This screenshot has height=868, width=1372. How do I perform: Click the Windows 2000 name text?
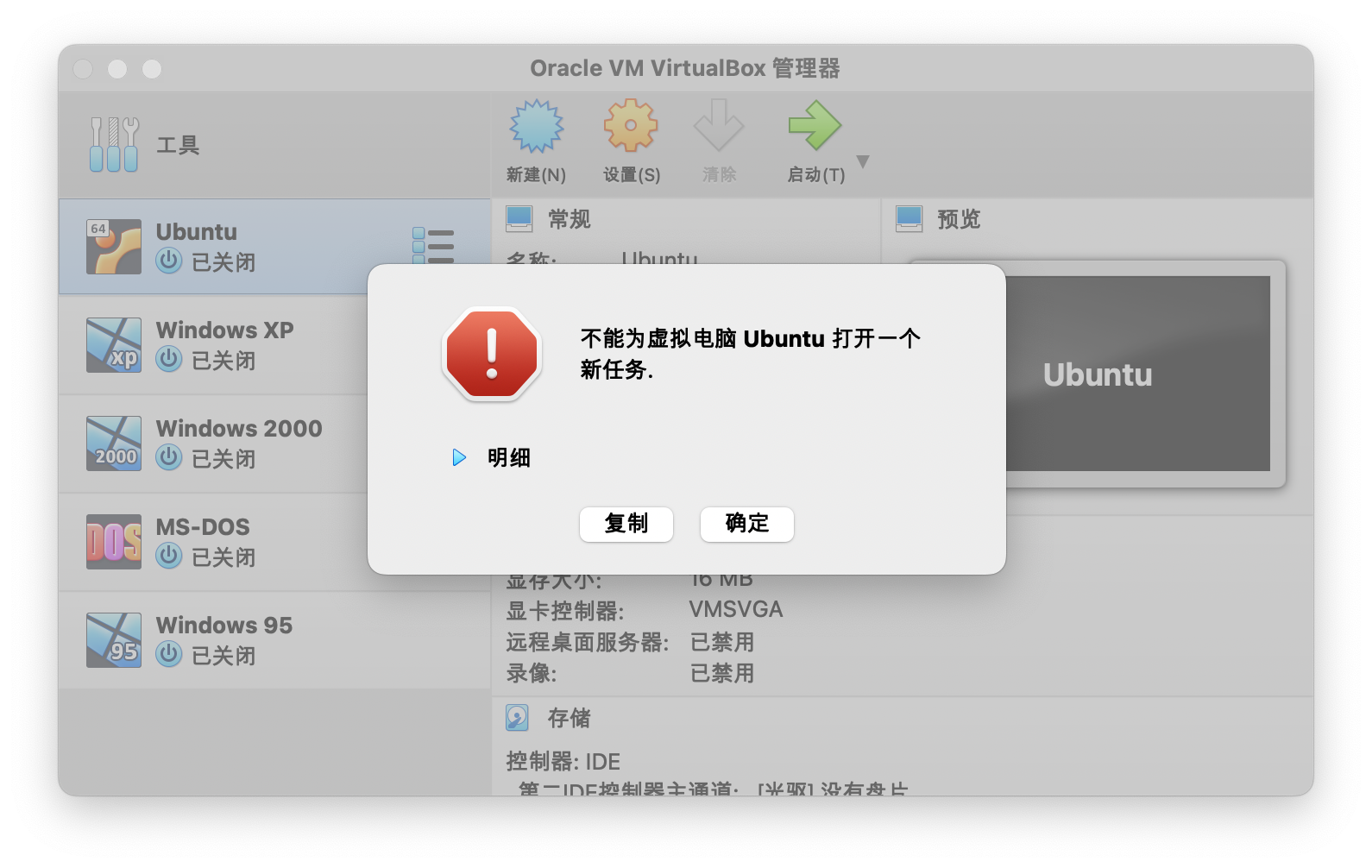(239, 429)
